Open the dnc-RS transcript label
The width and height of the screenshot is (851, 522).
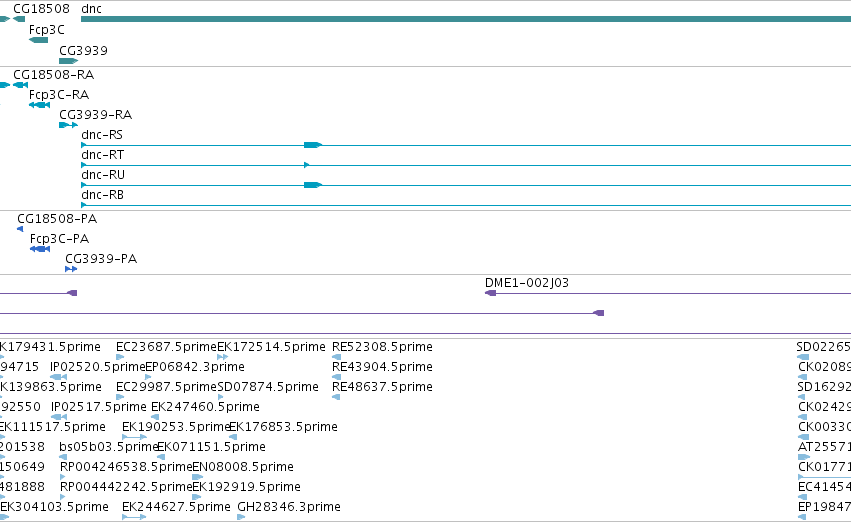(x=102, y=135)
